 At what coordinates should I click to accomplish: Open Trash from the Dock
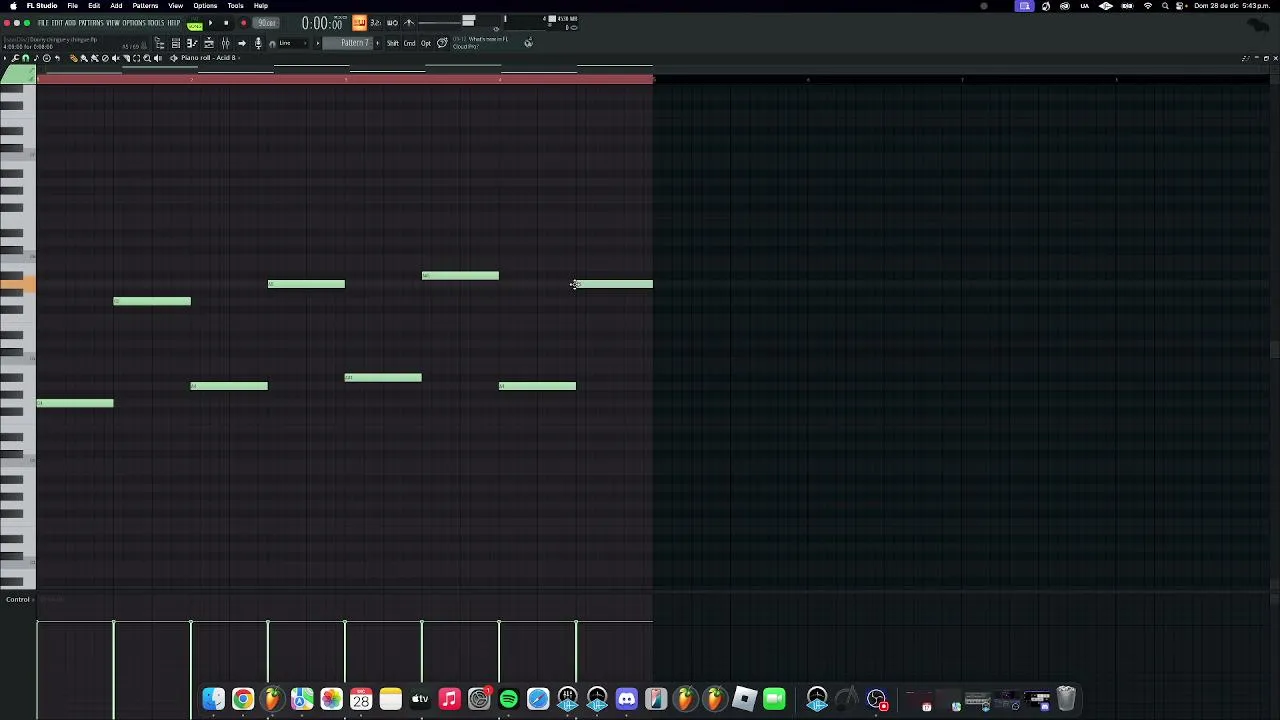(1066, 698)
